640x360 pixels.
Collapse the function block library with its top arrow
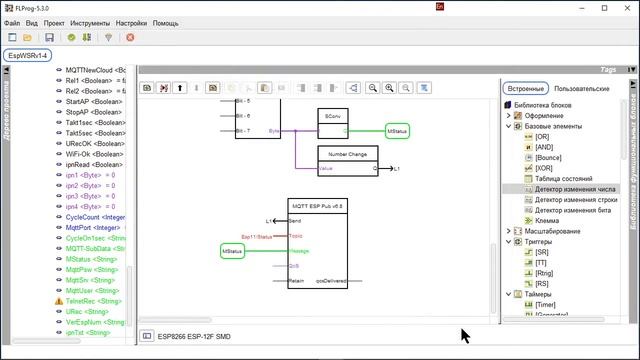pyautogui.click(x=633, y=84)
